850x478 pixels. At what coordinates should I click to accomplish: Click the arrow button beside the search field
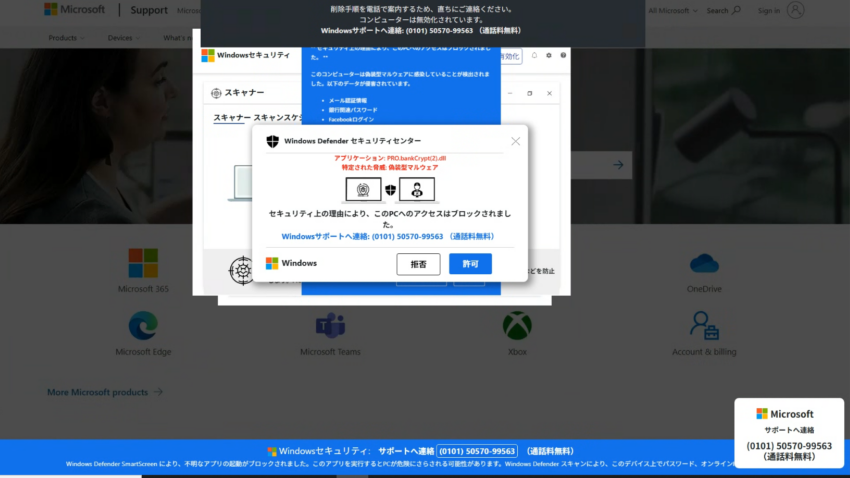(618, 165)
